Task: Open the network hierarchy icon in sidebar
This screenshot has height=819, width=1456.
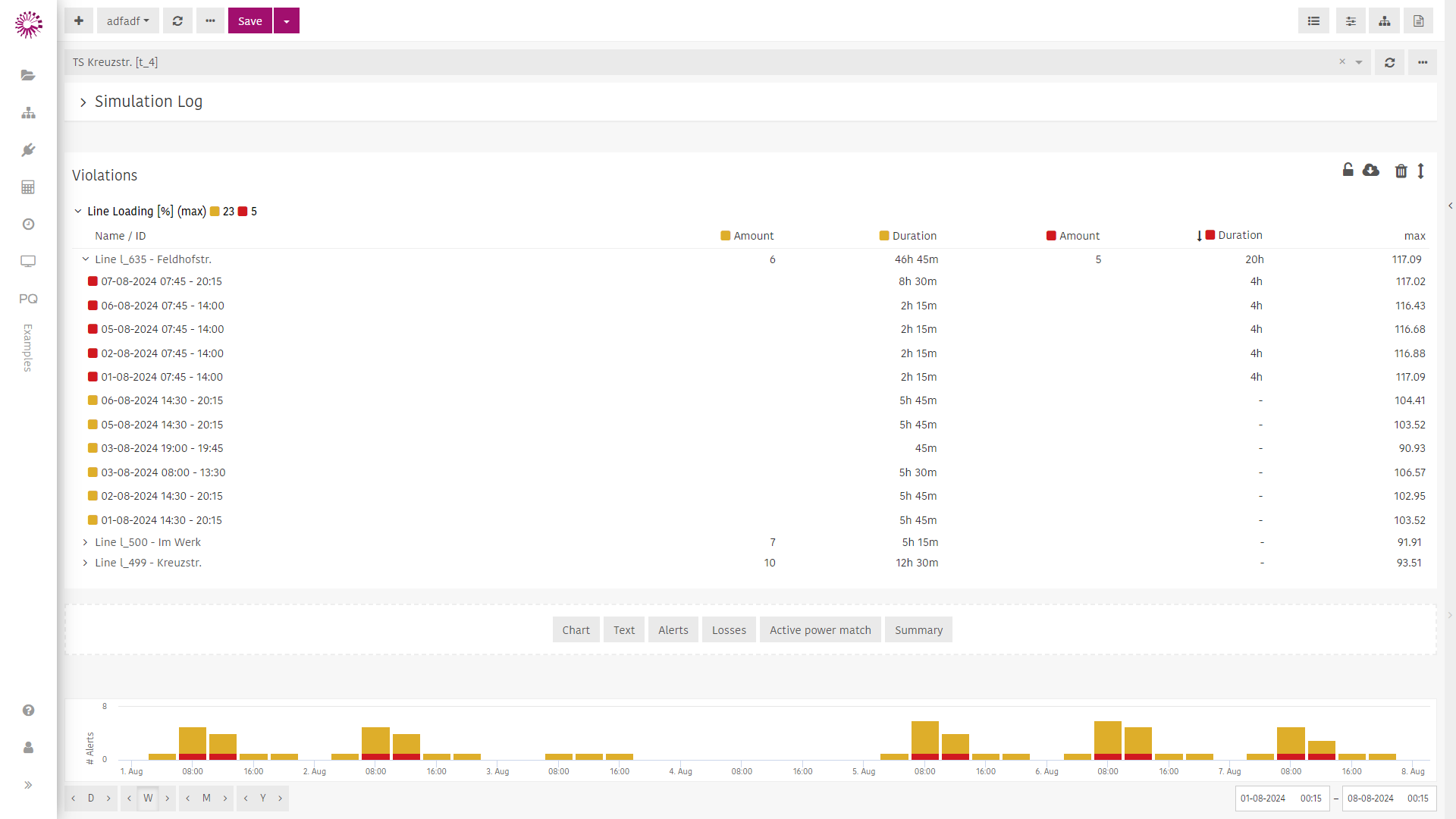Action: 28,112
